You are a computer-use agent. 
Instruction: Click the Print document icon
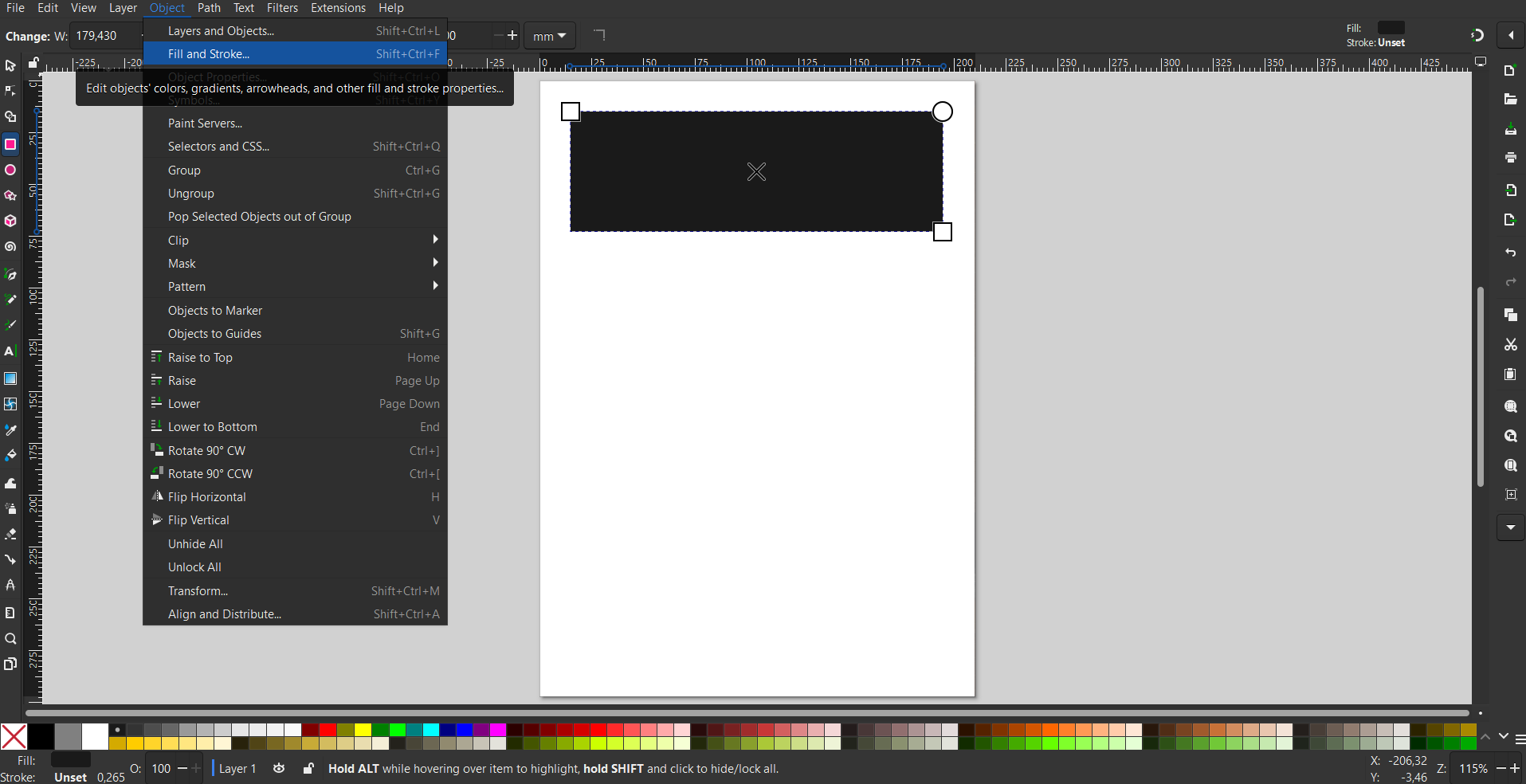pos(1510,158)
